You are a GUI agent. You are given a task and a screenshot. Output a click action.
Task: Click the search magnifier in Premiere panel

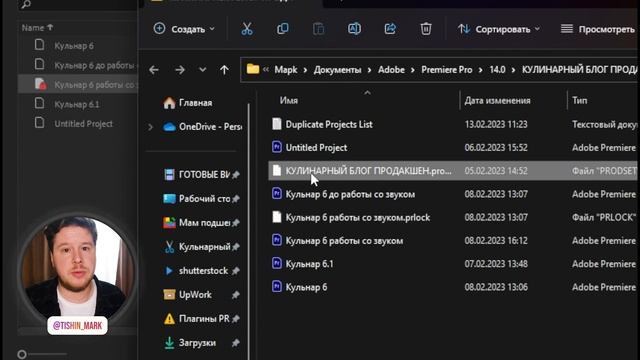26,4
